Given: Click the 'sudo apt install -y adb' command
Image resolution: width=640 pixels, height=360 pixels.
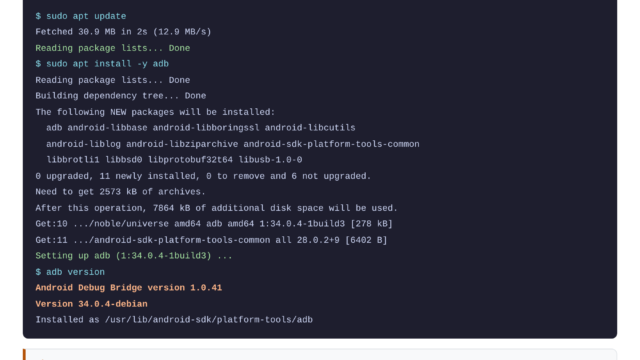Looking at the screenshot, I should (x=102, y=64).
